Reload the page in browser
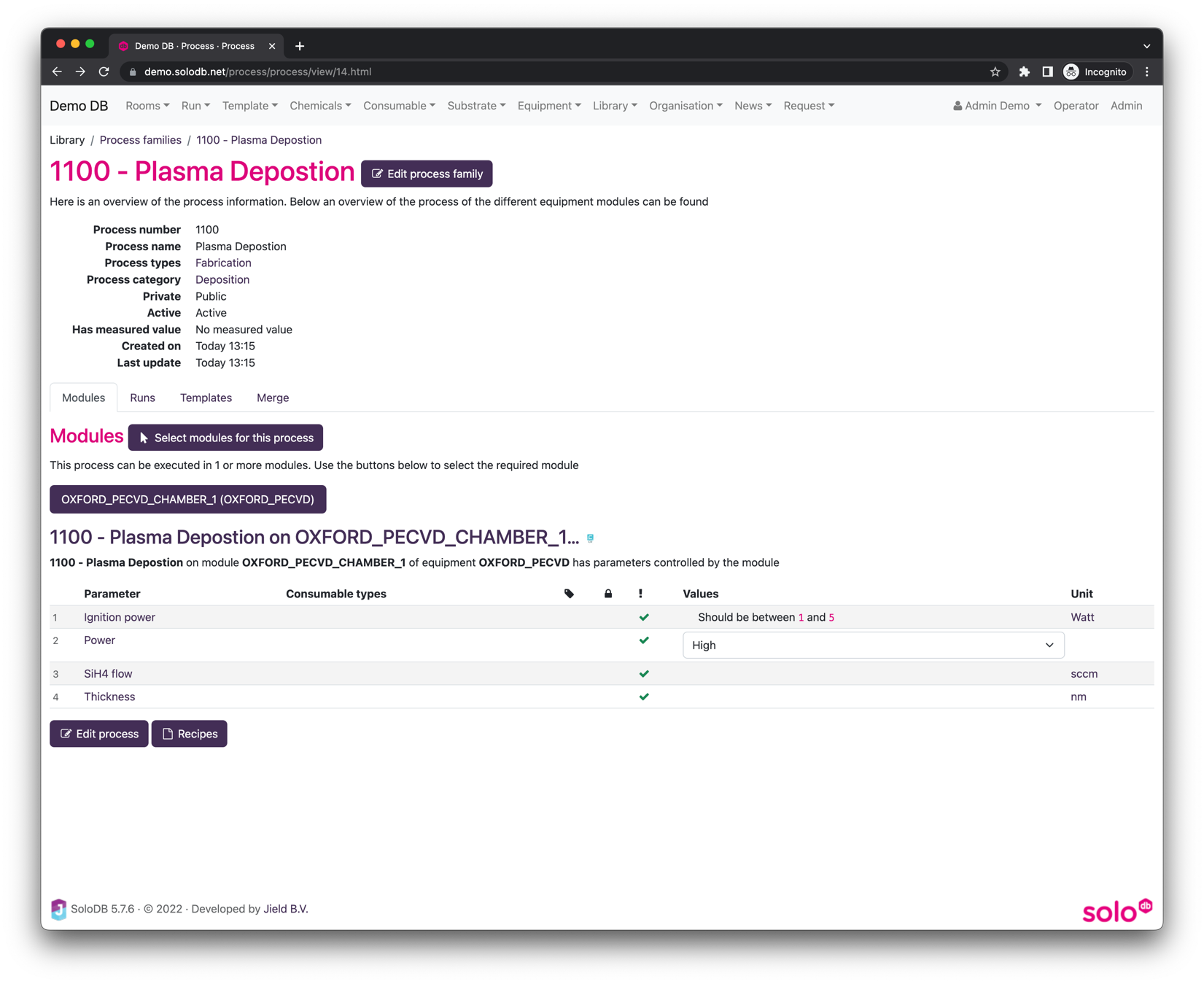Screen dimensions: 1204x984 pyautogui.click(x=104, y=71)
